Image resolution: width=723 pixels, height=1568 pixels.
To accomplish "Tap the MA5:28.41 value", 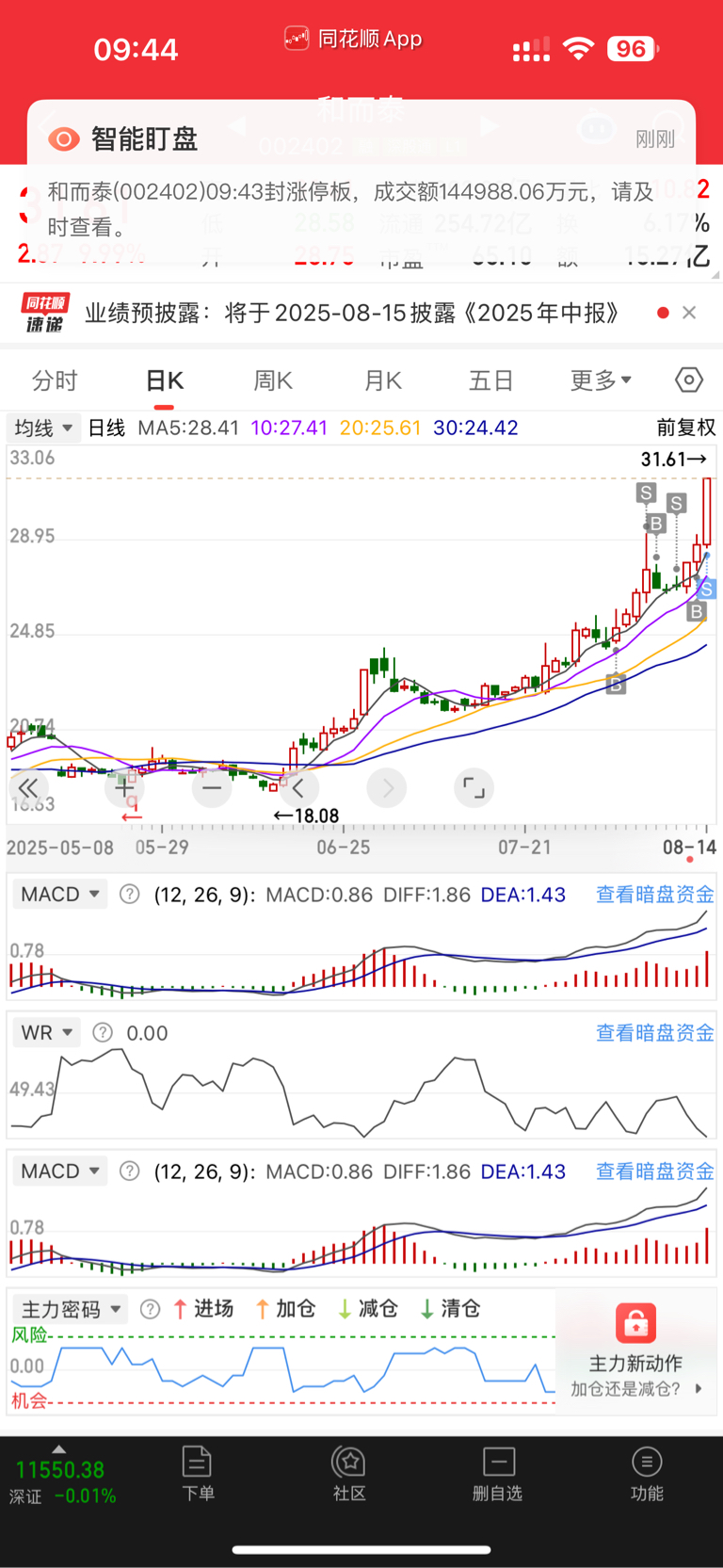I will pos(188,428).
